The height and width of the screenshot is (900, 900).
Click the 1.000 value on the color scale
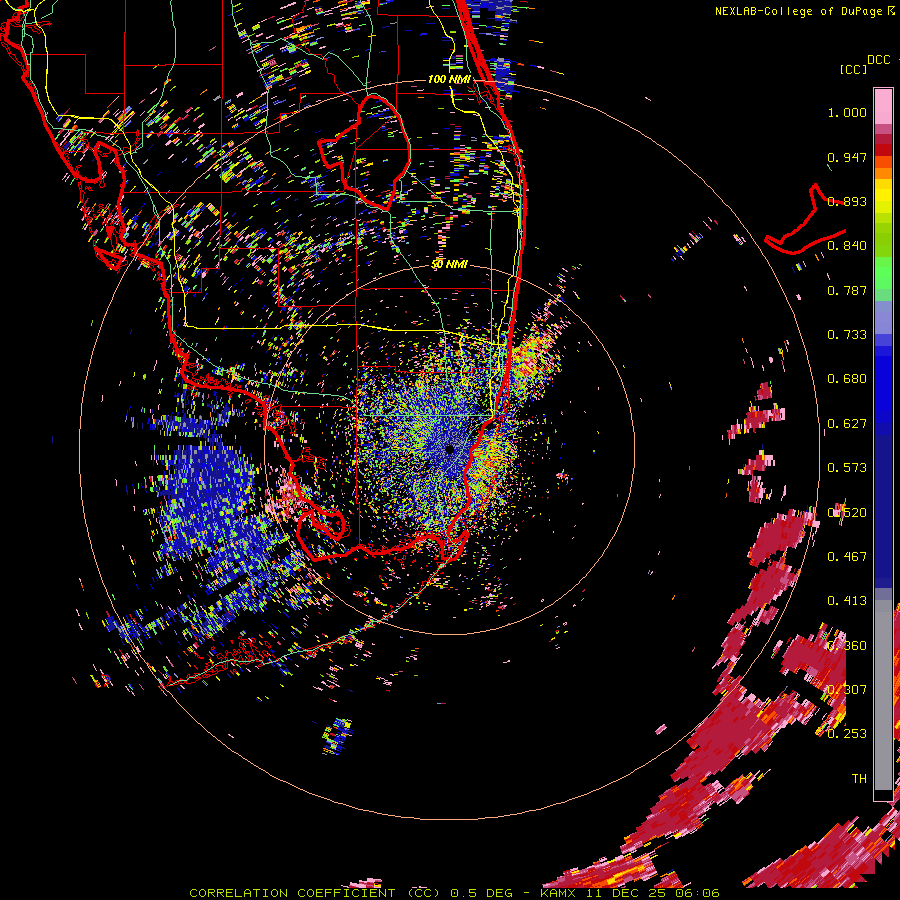[847, 112]
